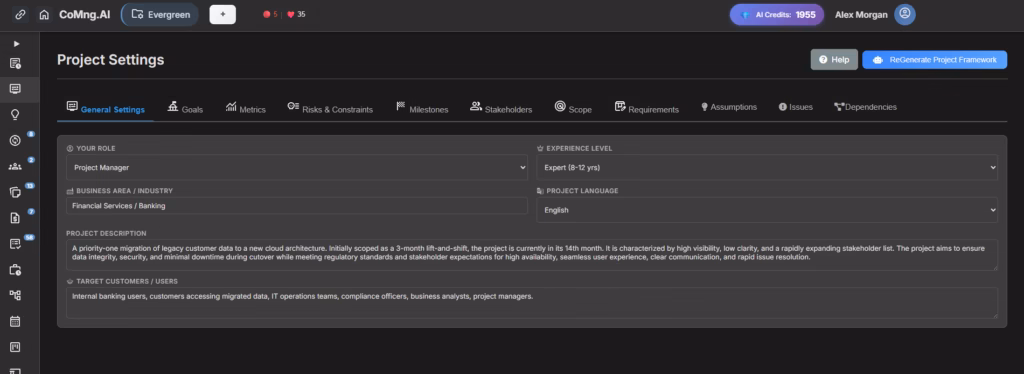
Task: Select the General Settings tab
Action: click(106, 108)
